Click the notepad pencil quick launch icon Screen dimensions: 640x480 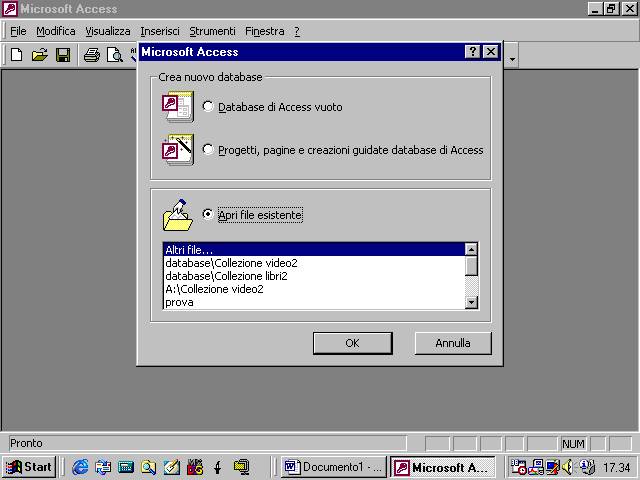(x=171, y=467)
